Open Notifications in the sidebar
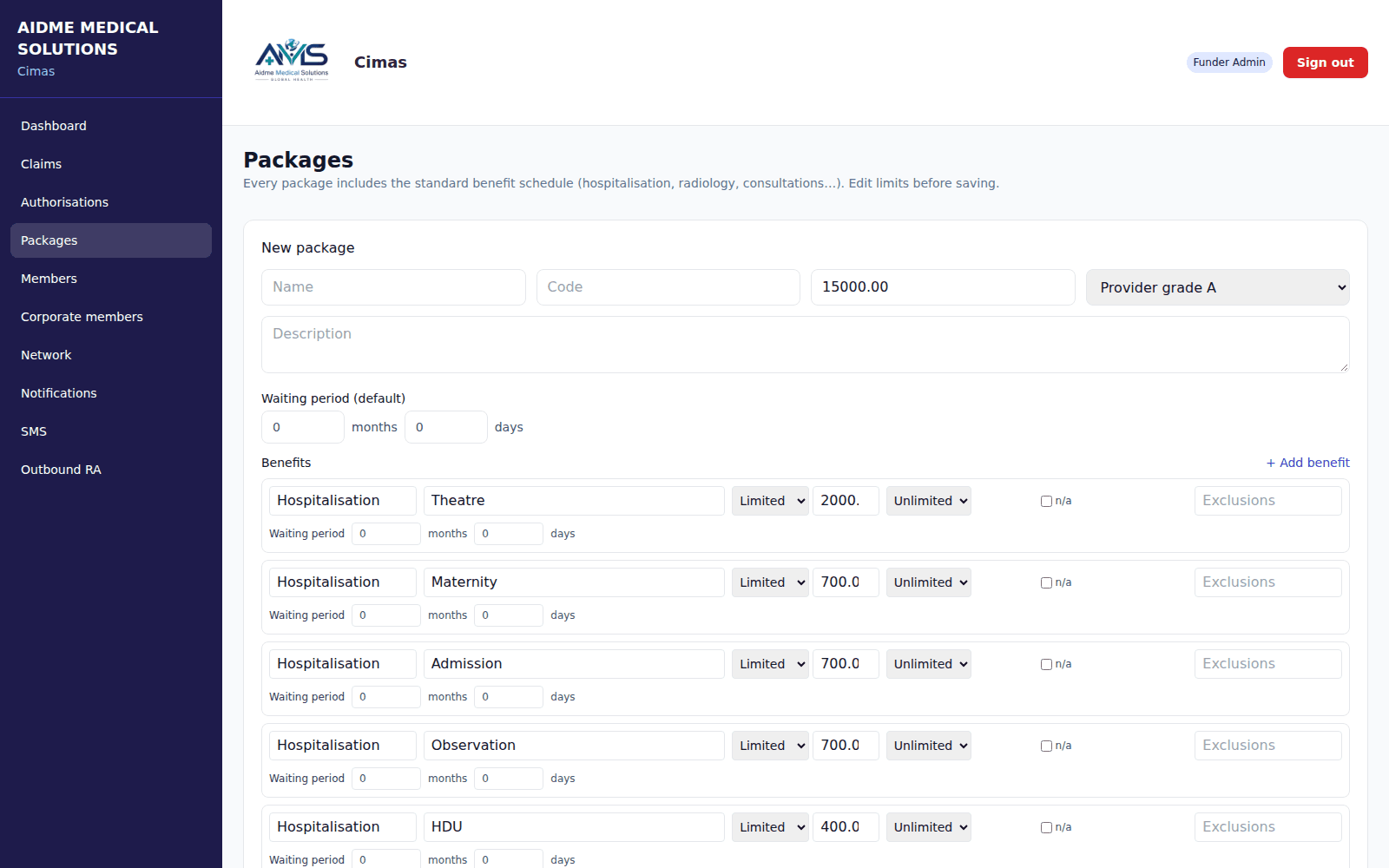This screenshot has width=1389, height=868. click(x=111, y=393)
